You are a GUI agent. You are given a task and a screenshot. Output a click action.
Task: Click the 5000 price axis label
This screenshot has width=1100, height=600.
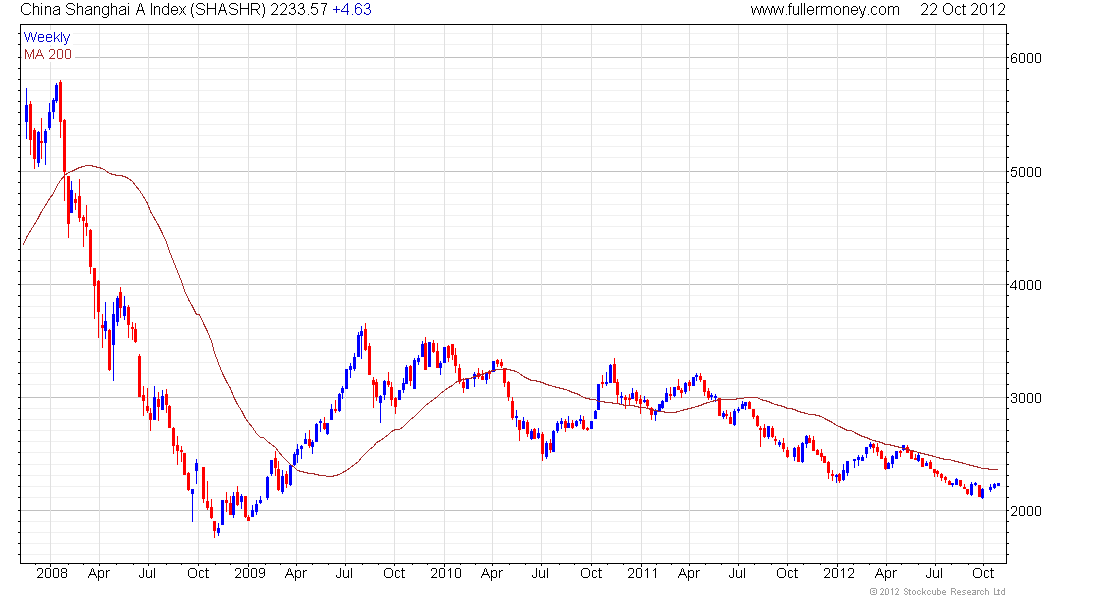click(1026, 172)
